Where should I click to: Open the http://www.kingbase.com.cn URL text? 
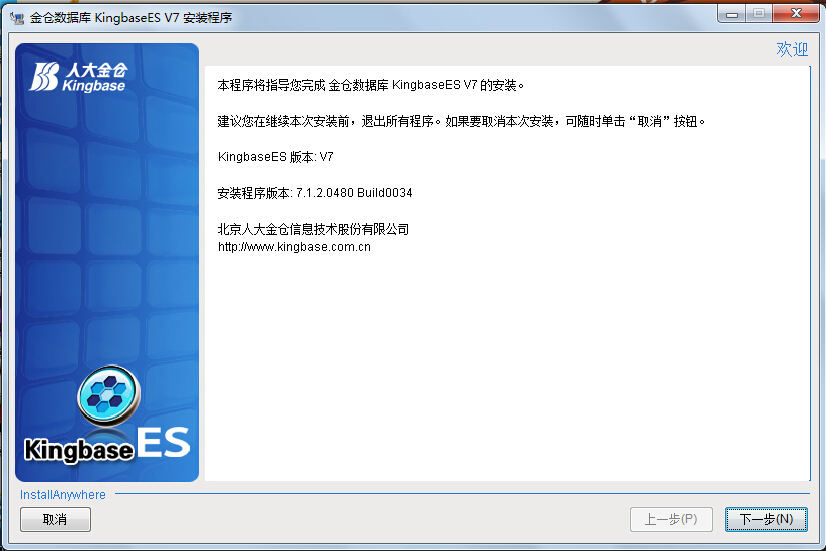click(x=294, y=247)
